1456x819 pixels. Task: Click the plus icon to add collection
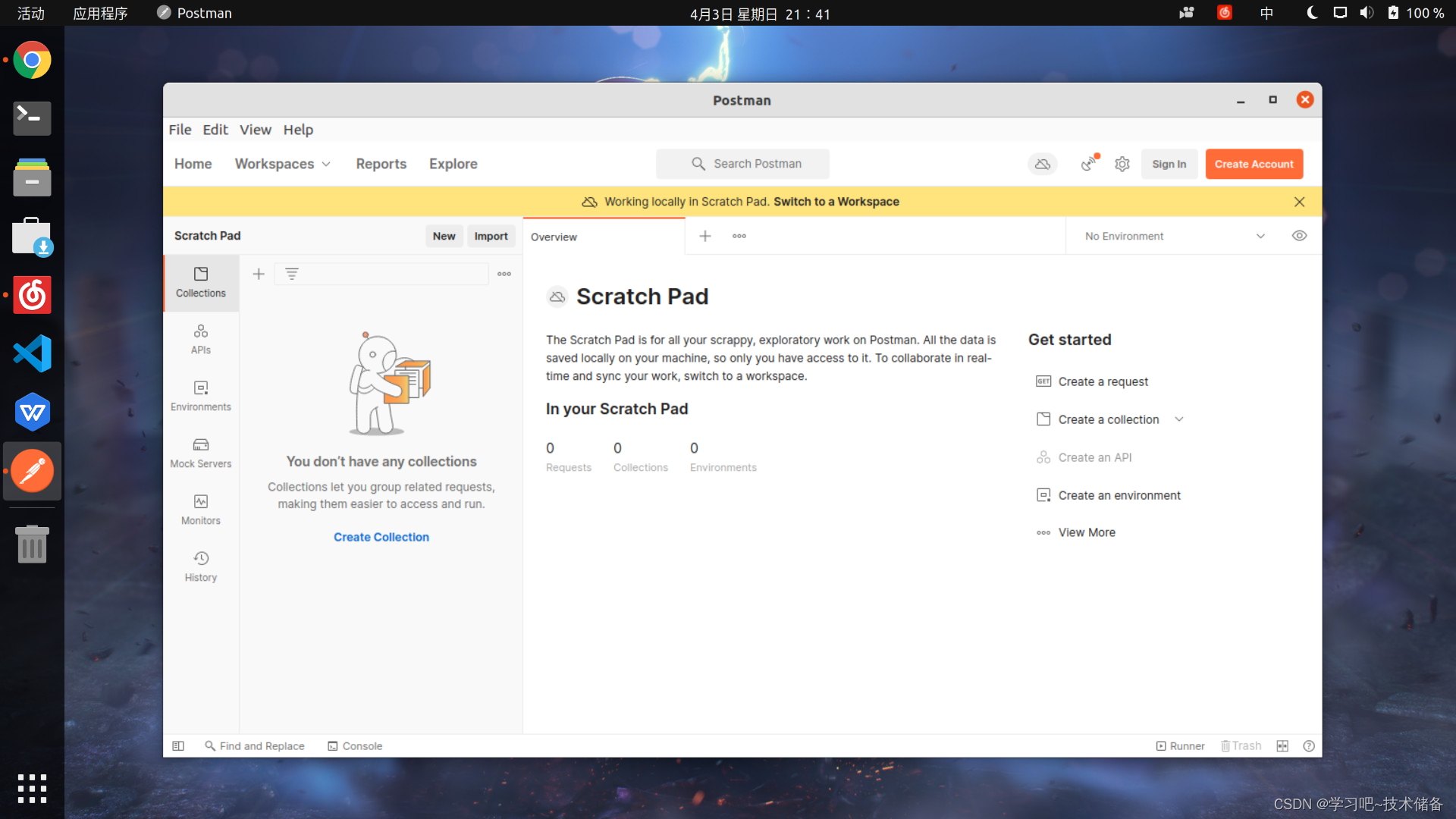tap(259, 274)
